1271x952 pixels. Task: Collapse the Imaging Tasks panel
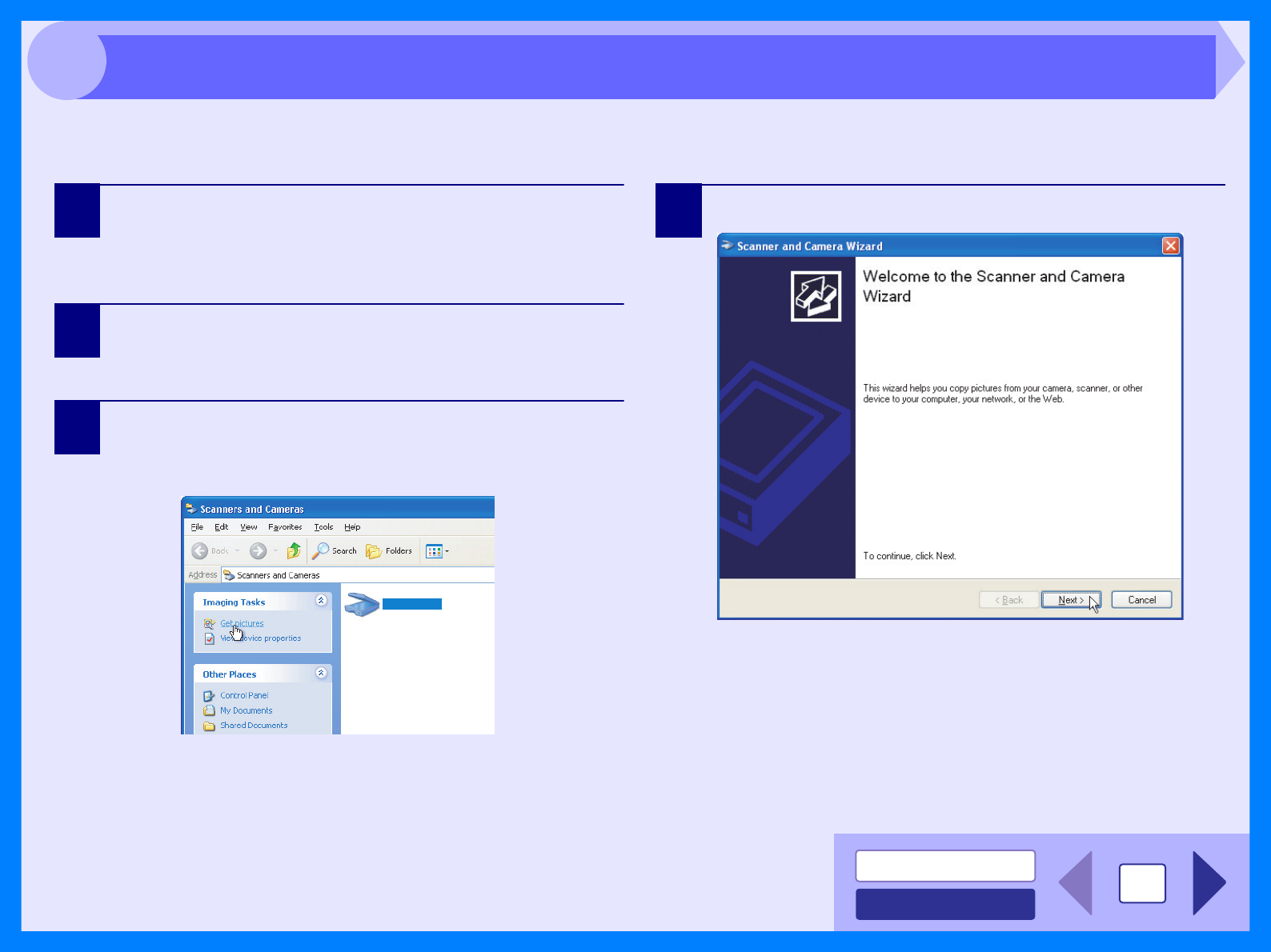[x=321, y=600]
